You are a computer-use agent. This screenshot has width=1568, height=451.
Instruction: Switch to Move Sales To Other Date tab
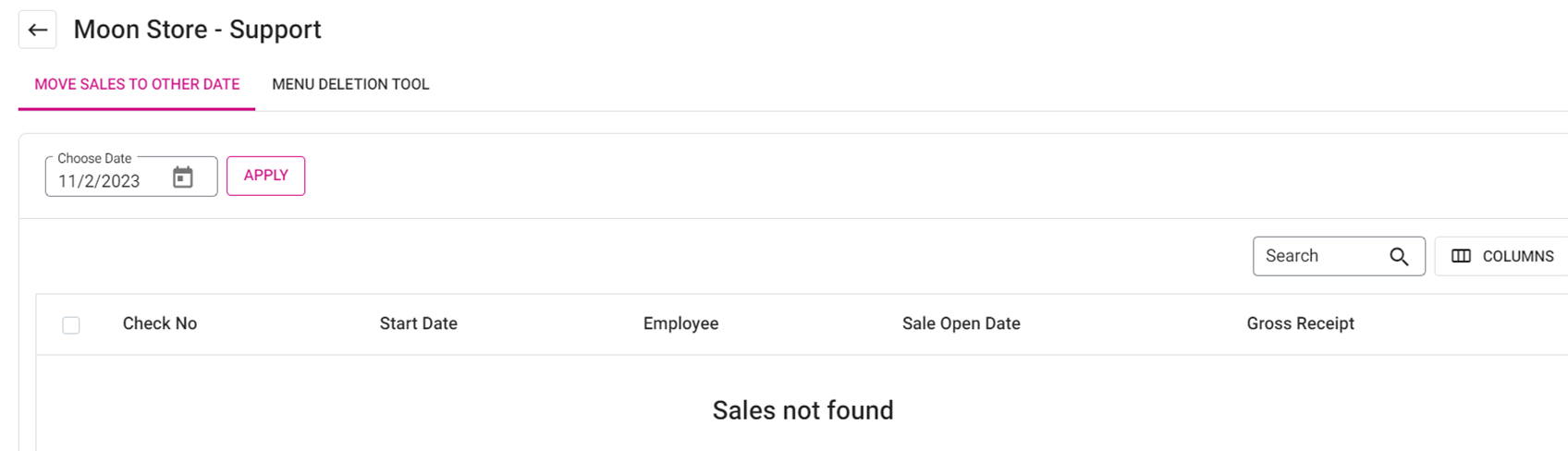coord(137,84)
